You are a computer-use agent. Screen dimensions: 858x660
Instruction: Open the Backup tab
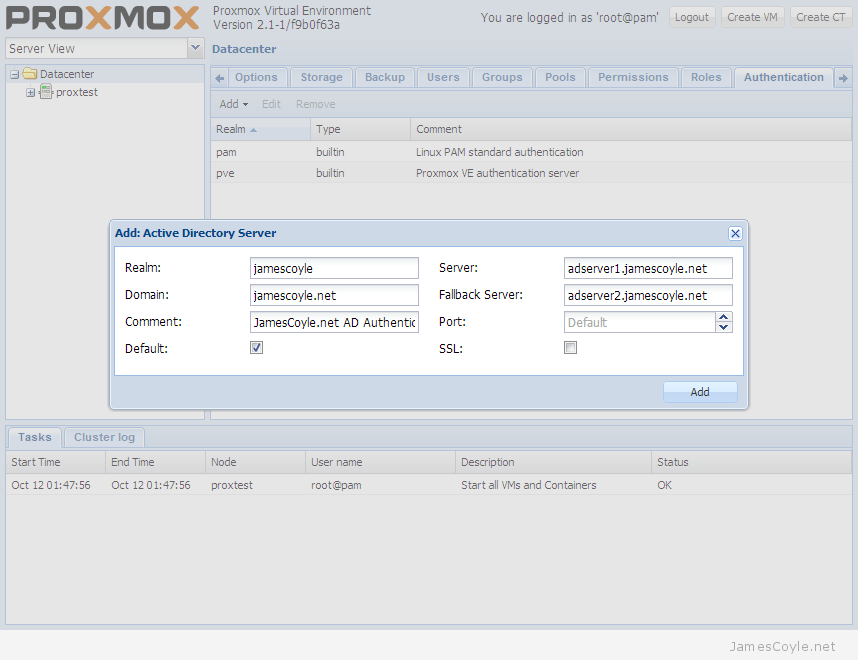click(x=385, y=77)
